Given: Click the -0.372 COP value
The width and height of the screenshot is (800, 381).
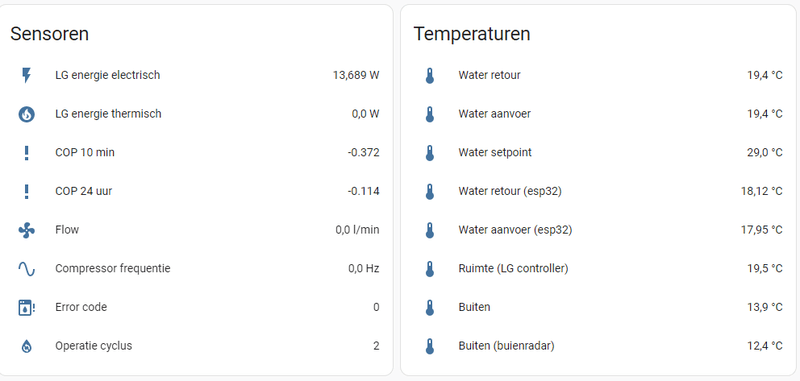Looking at the screenshot, I should (363, 153).
